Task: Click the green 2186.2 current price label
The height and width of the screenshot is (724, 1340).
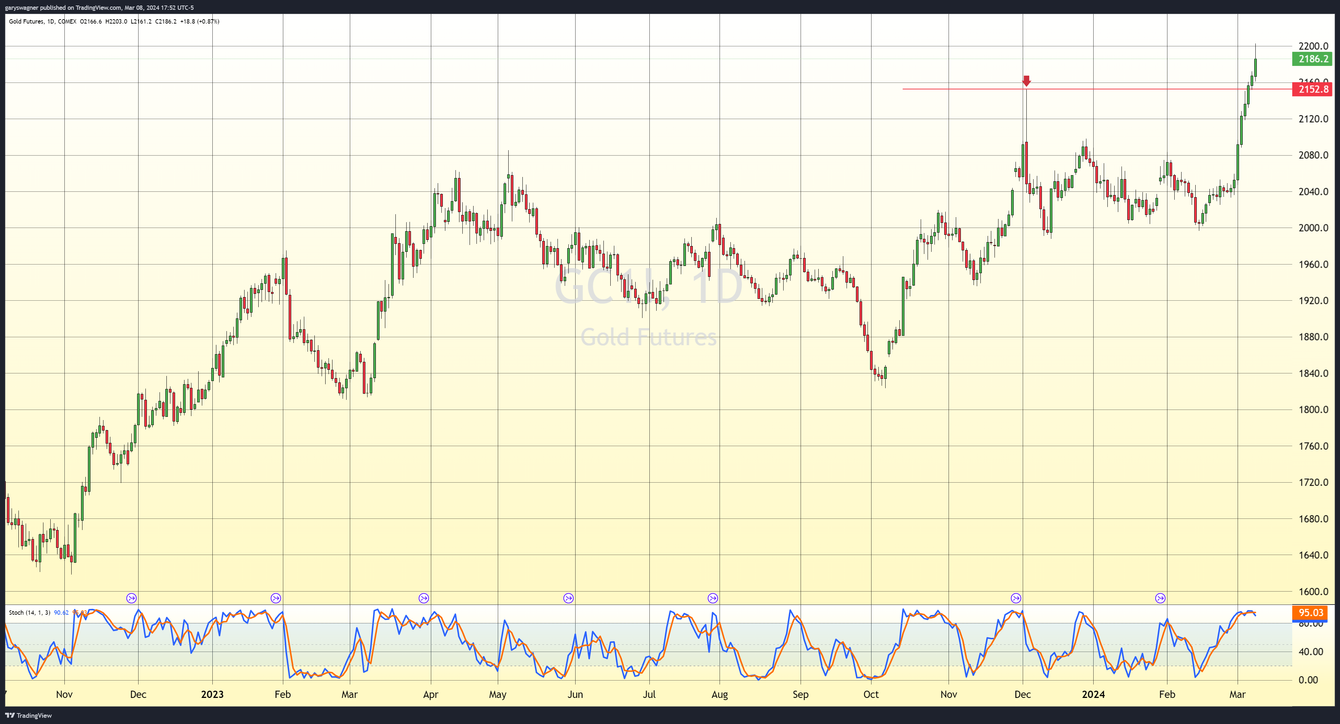Action: point(1310,59)
